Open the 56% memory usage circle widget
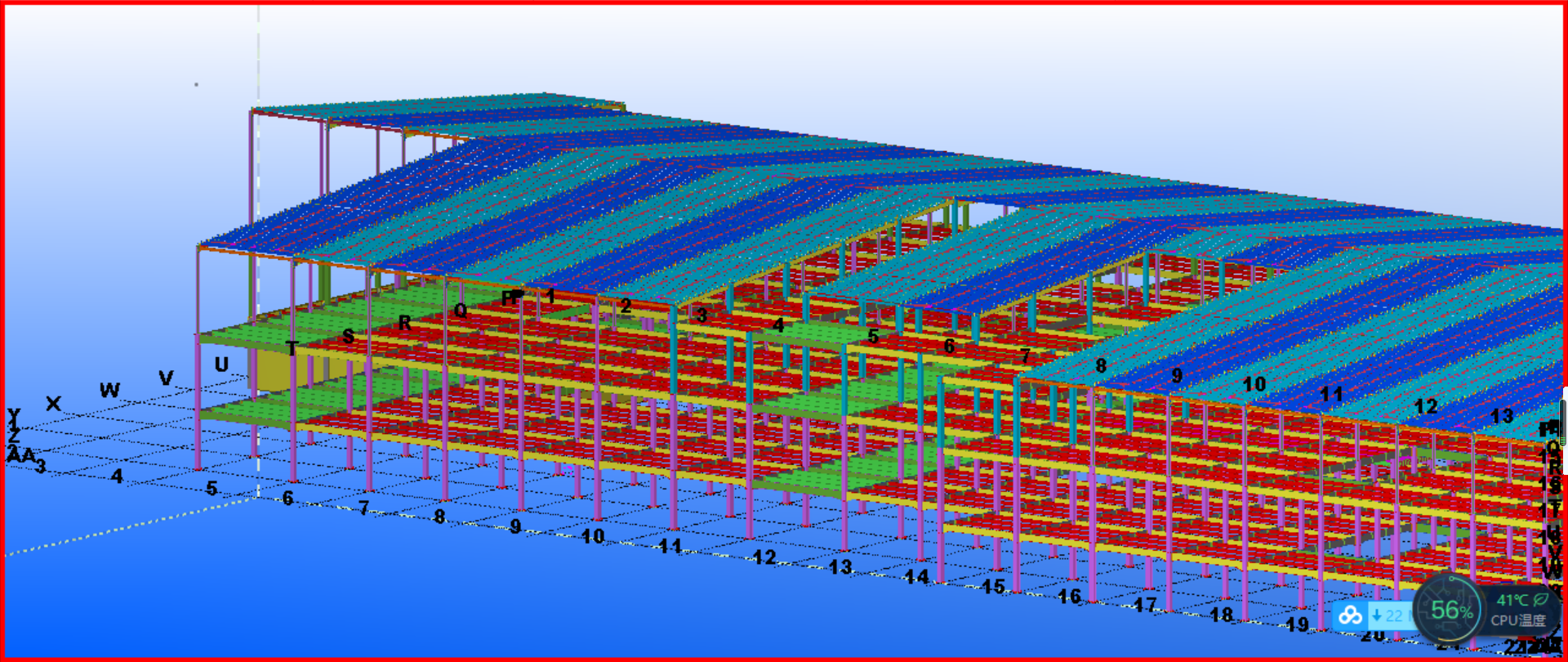 [x=1450, y=611]
